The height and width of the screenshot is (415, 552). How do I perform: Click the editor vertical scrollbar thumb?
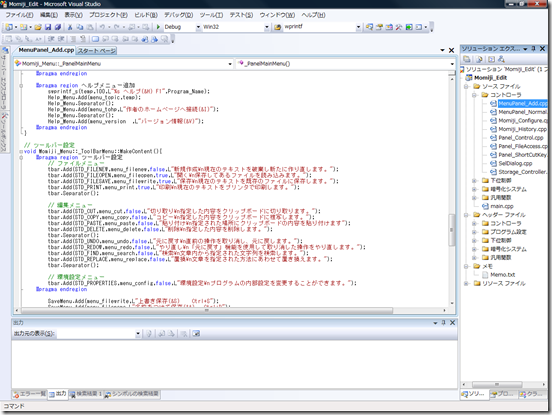point(452,230)
